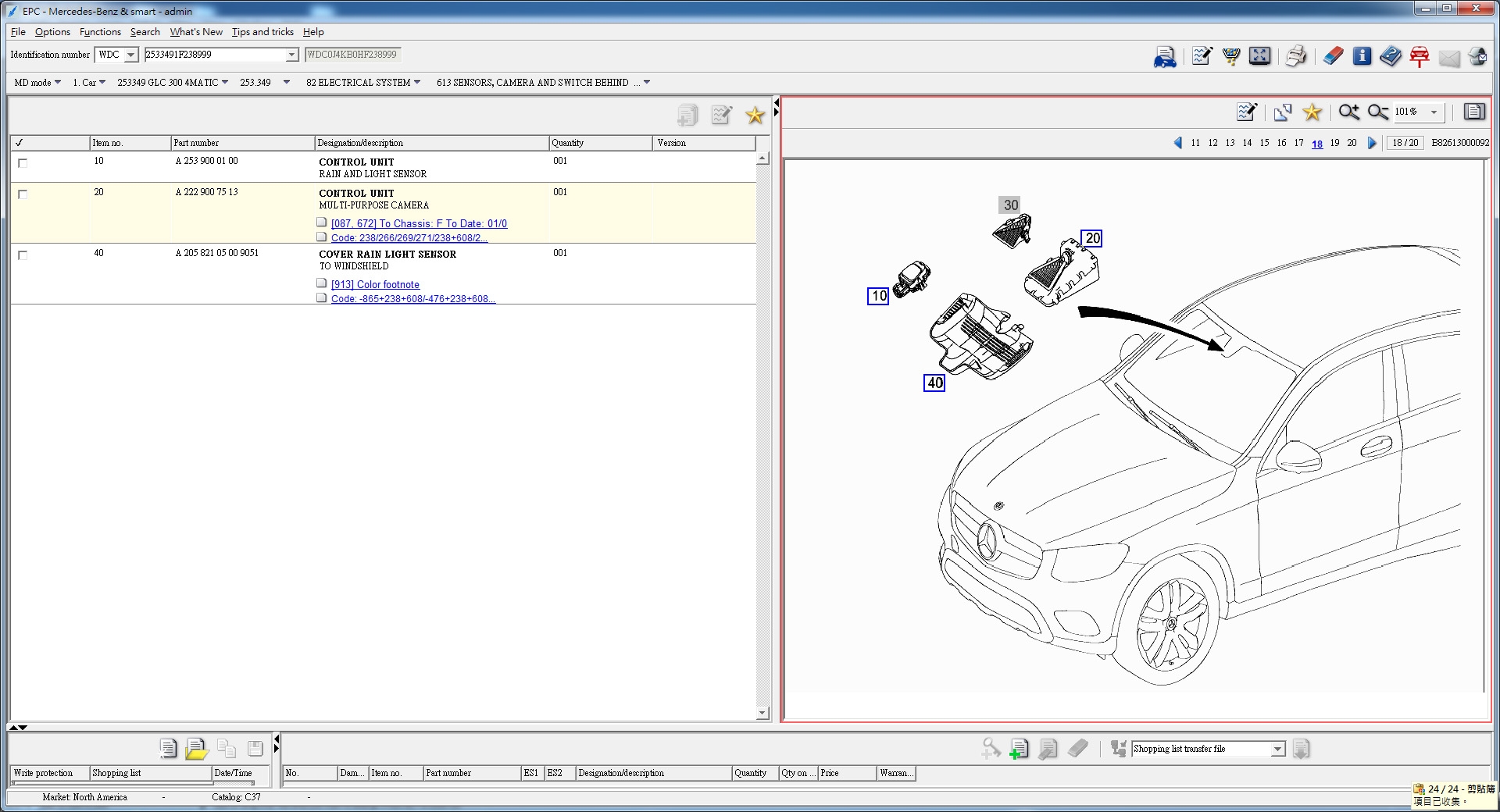Click the eraser icon in main toolbar
The height and width of the screenshot is (812, 1500).
click(x=1333, y=56)
